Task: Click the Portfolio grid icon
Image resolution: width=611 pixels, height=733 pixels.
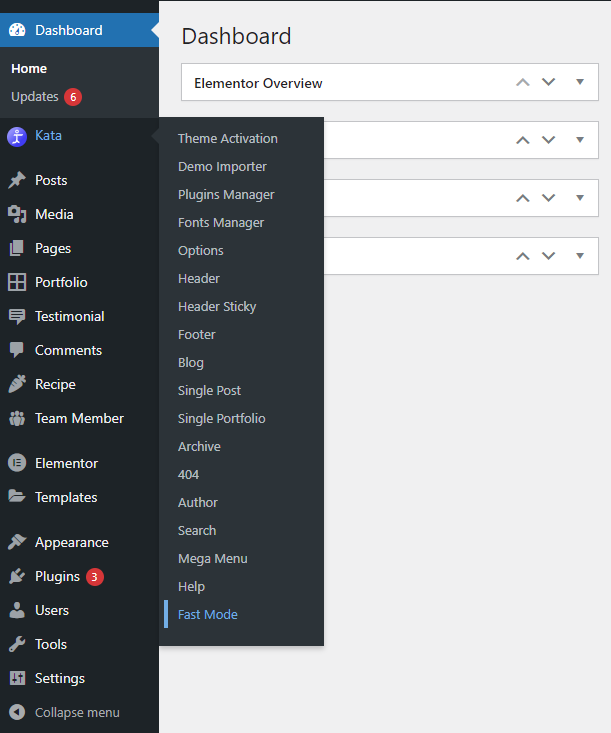Action: (x=17, y=282)
